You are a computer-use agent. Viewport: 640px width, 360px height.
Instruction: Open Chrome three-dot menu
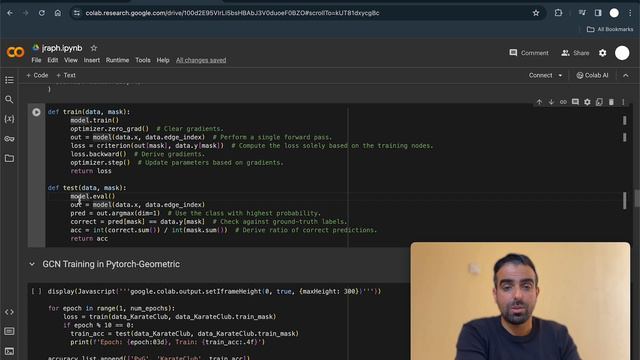tap(630, 13)
